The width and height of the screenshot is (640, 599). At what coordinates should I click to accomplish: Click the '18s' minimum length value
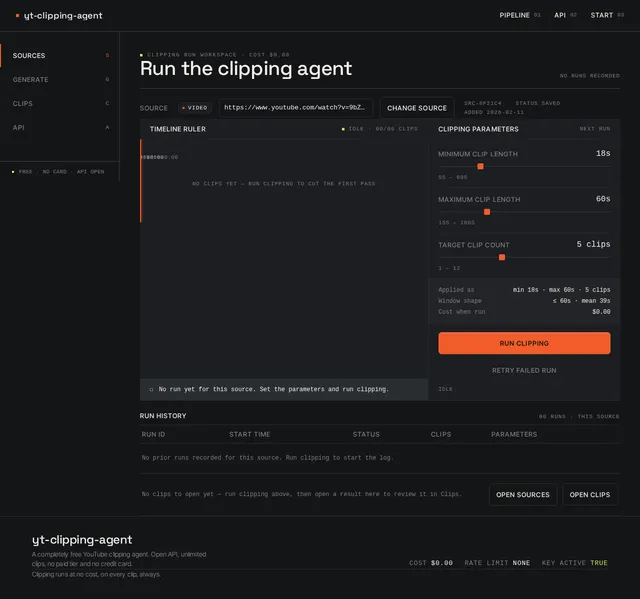pos(603,153)
